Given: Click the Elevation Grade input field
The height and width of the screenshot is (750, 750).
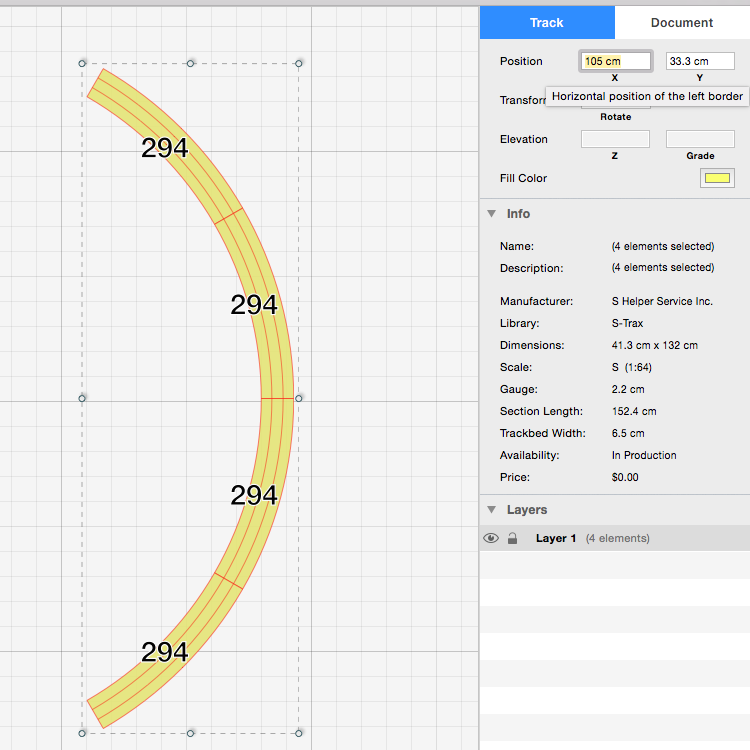Looking at the screenshot, I should point(700,139).
